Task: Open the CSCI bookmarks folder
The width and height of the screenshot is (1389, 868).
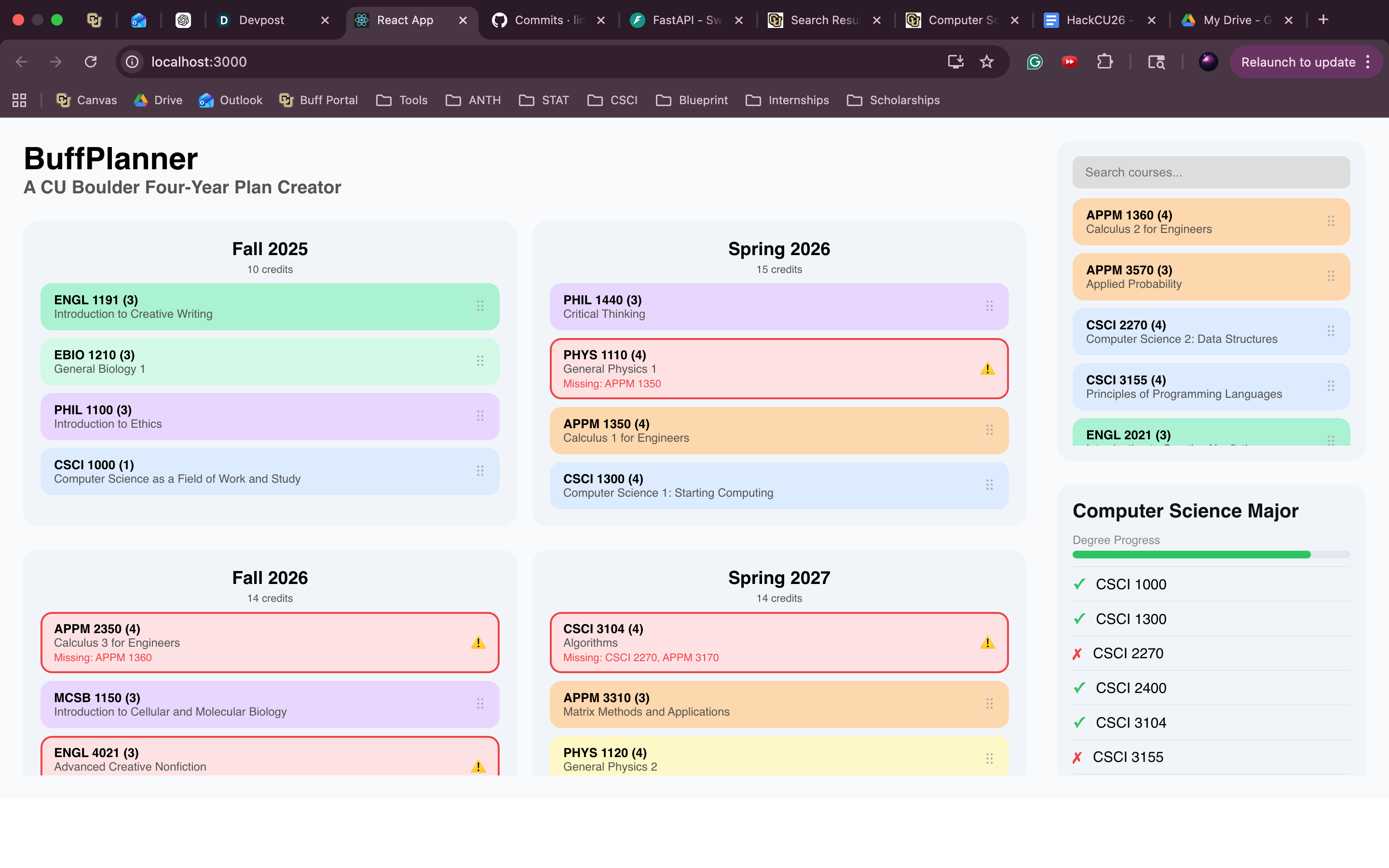Action: (x=613, y=100)
